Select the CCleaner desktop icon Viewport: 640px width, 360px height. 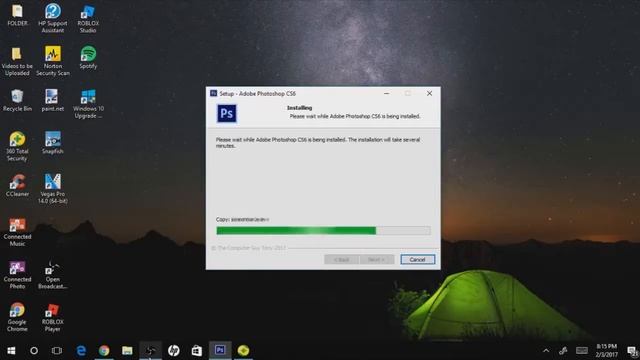click(17, 186)
